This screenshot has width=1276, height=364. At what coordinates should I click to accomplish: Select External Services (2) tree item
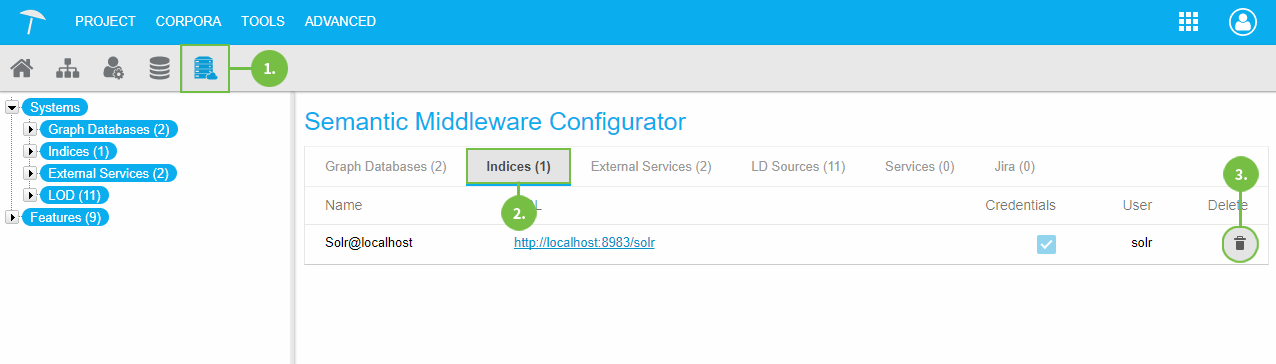point(108,173)
